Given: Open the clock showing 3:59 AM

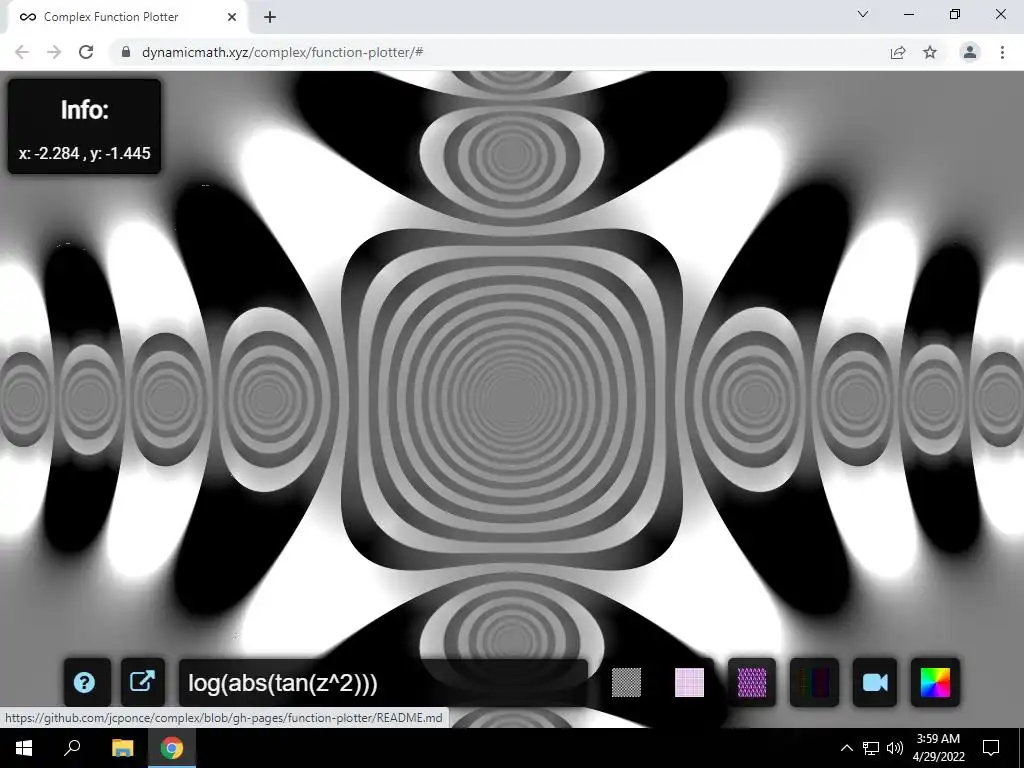Looking at the screenshot, I should click(x=938, y=748).
